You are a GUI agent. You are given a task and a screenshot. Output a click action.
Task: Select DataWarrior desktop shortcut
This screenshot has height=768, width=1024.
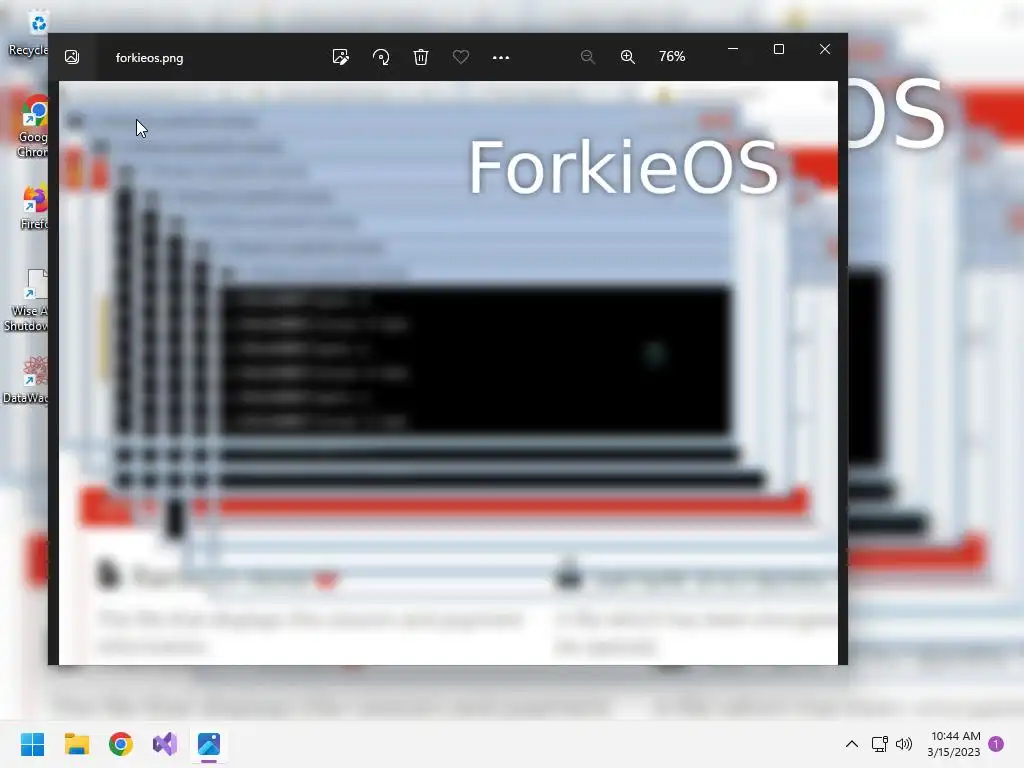(26, 380)
